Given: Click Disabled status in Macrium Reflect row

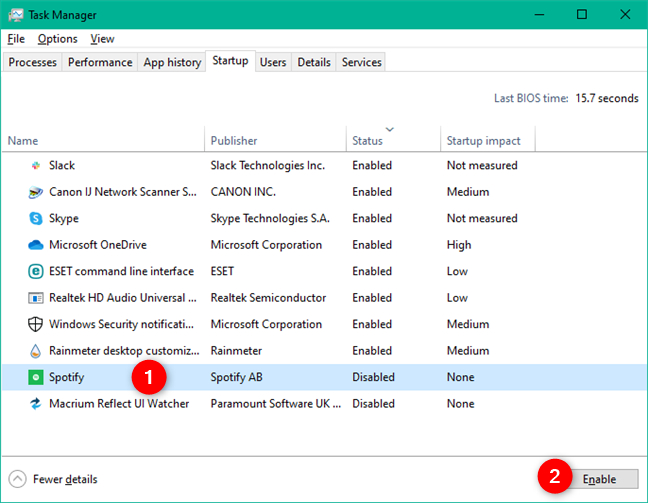Looking at the screenshot, I should [x=373, y=403].
